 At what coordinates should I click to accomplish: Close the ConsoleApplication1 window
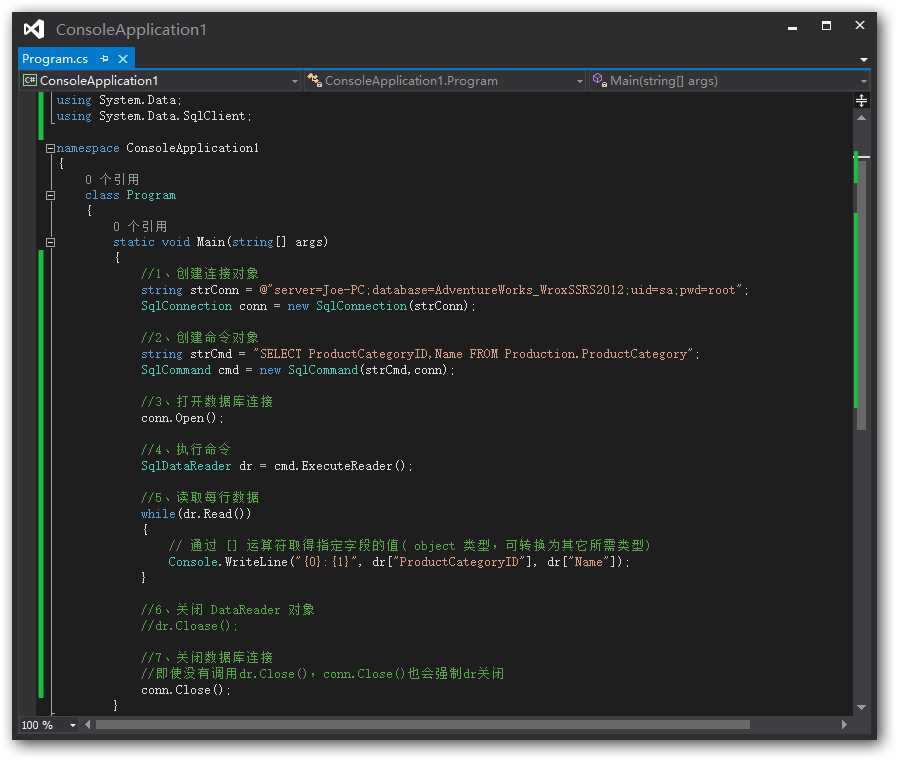[859, 25]
